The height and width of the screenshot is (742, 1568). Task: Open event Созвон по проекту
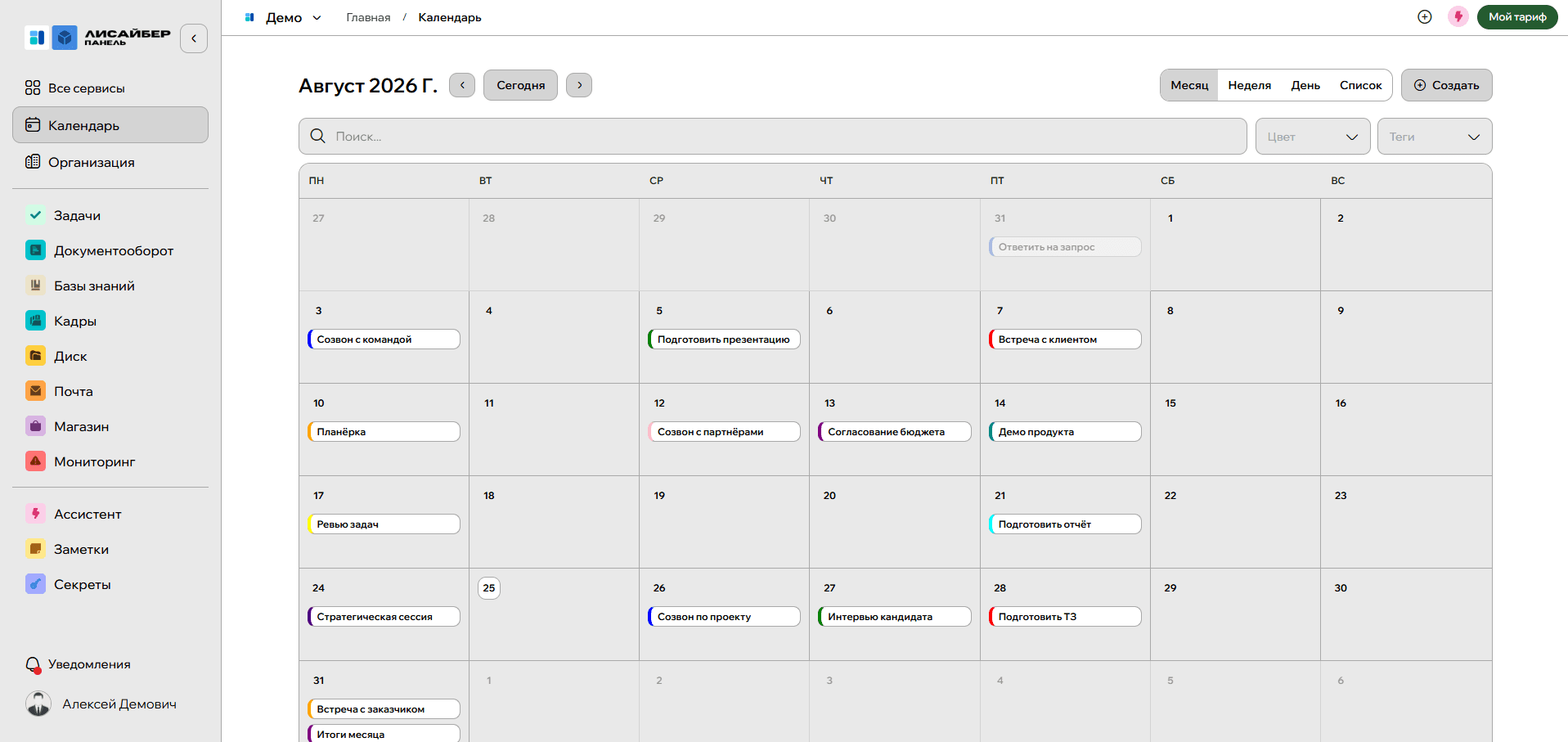click(724, 617)
